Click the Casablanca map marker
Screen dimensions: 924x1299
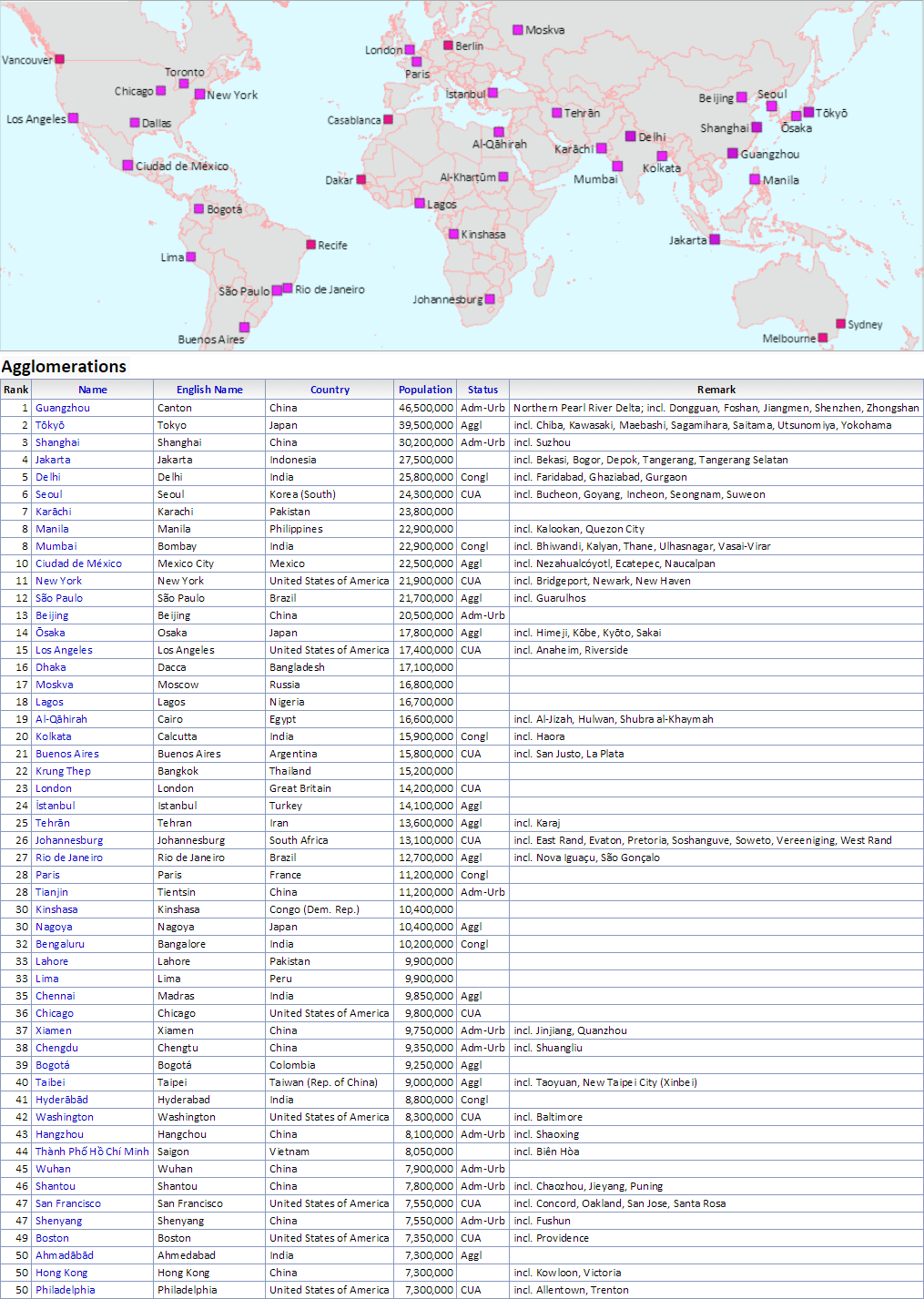(388, 119)
